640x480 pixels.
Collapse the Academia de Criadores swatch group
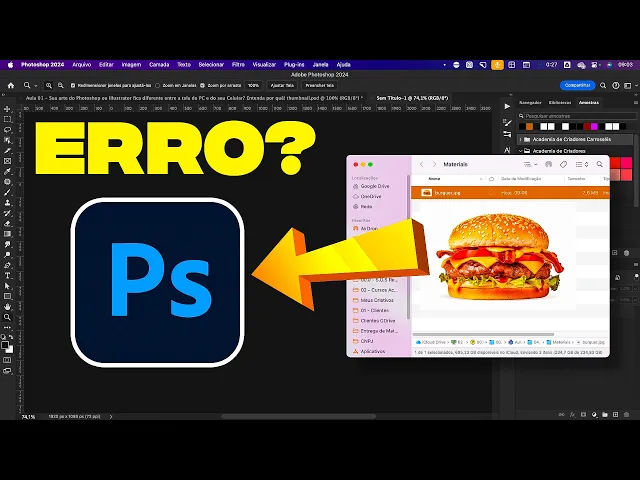tap(521, 151)
